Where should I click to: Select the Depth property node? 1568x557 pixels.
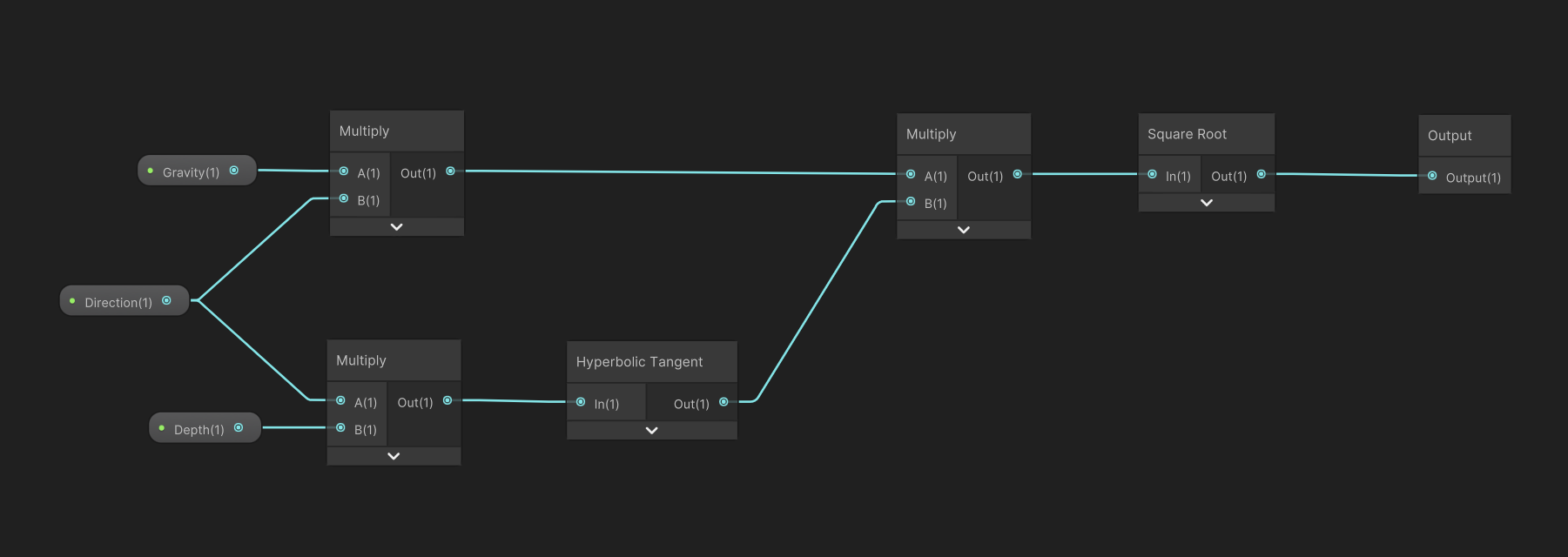point(199,429)
